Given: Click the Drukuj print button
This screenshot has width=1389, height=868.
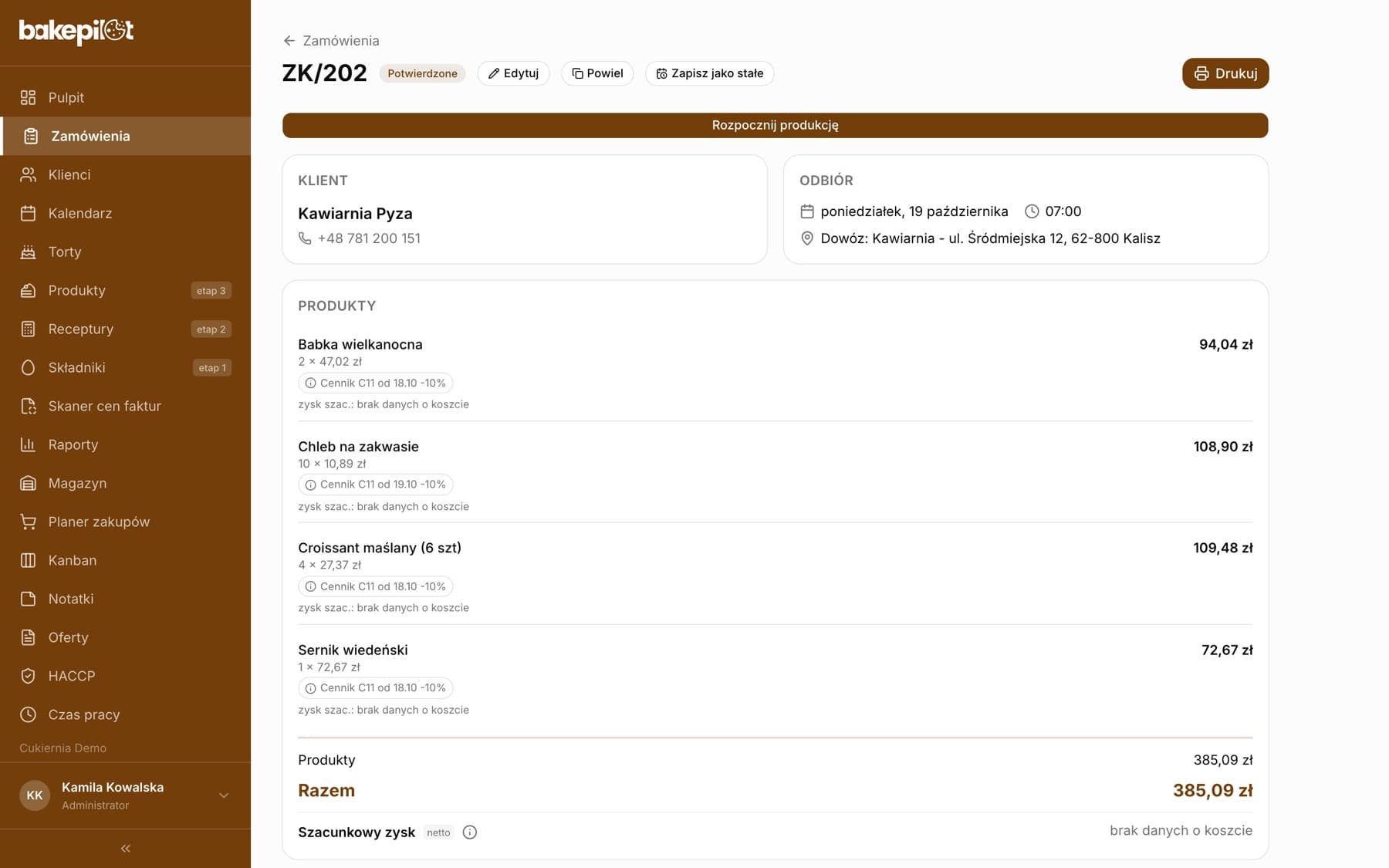Looking at the screenshot, I should [1225, 73].
